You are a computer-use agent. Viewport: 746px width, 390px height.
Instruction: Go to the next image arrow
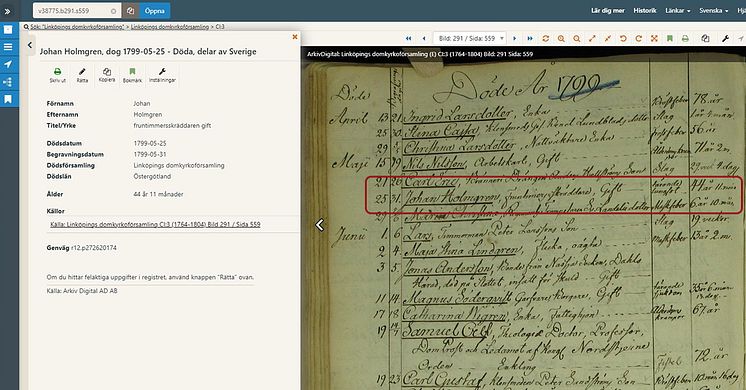[514, 39]
